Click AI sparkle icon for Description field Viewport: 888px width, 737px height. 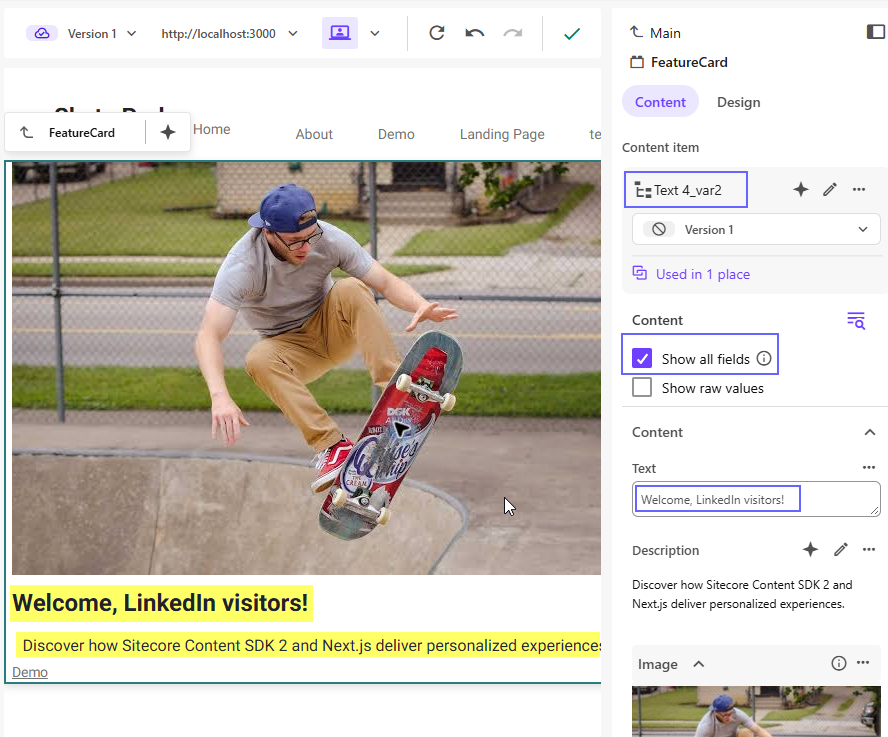tap(810, 549)
